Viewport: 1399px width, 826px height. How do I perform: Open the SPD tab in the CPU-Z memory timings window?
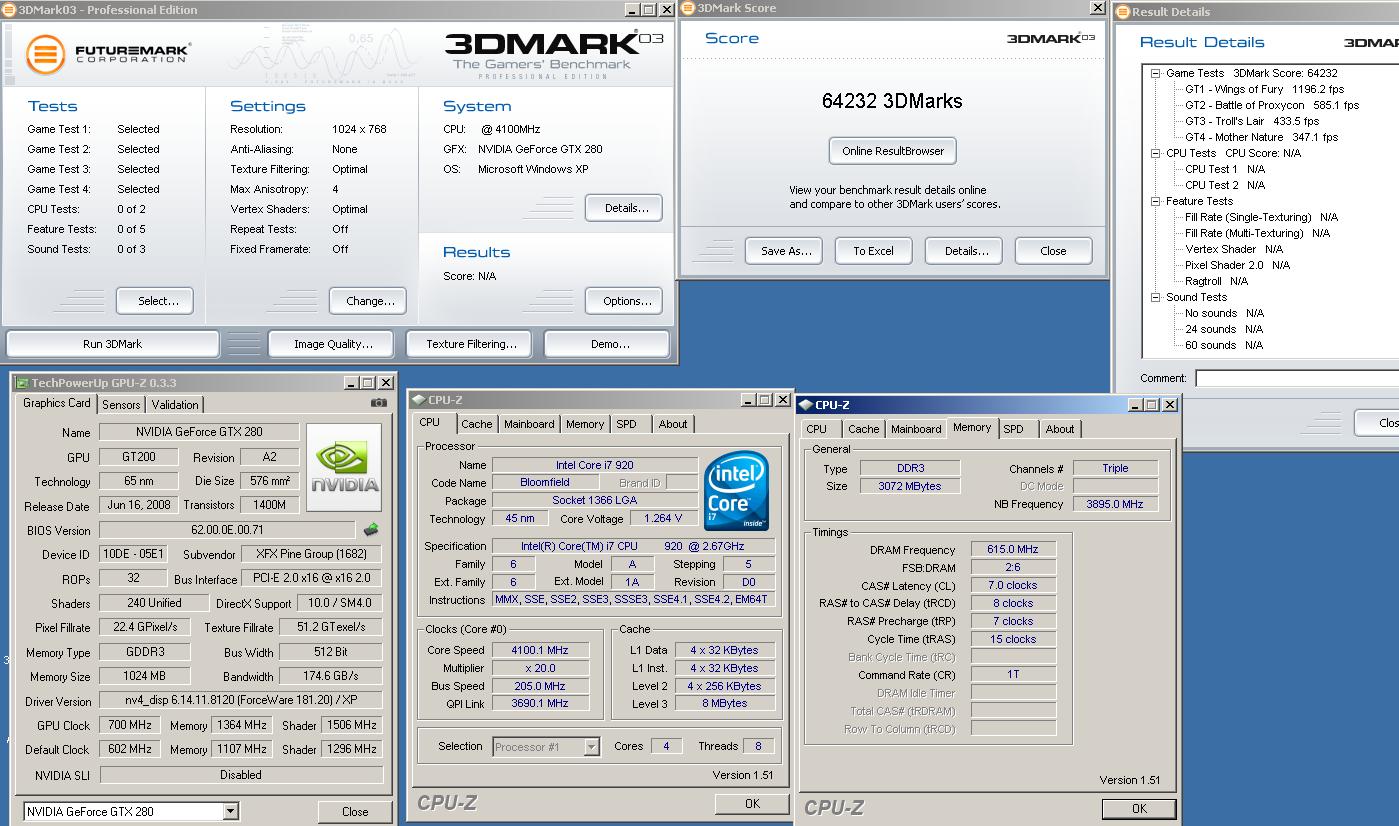point(1013,429)
